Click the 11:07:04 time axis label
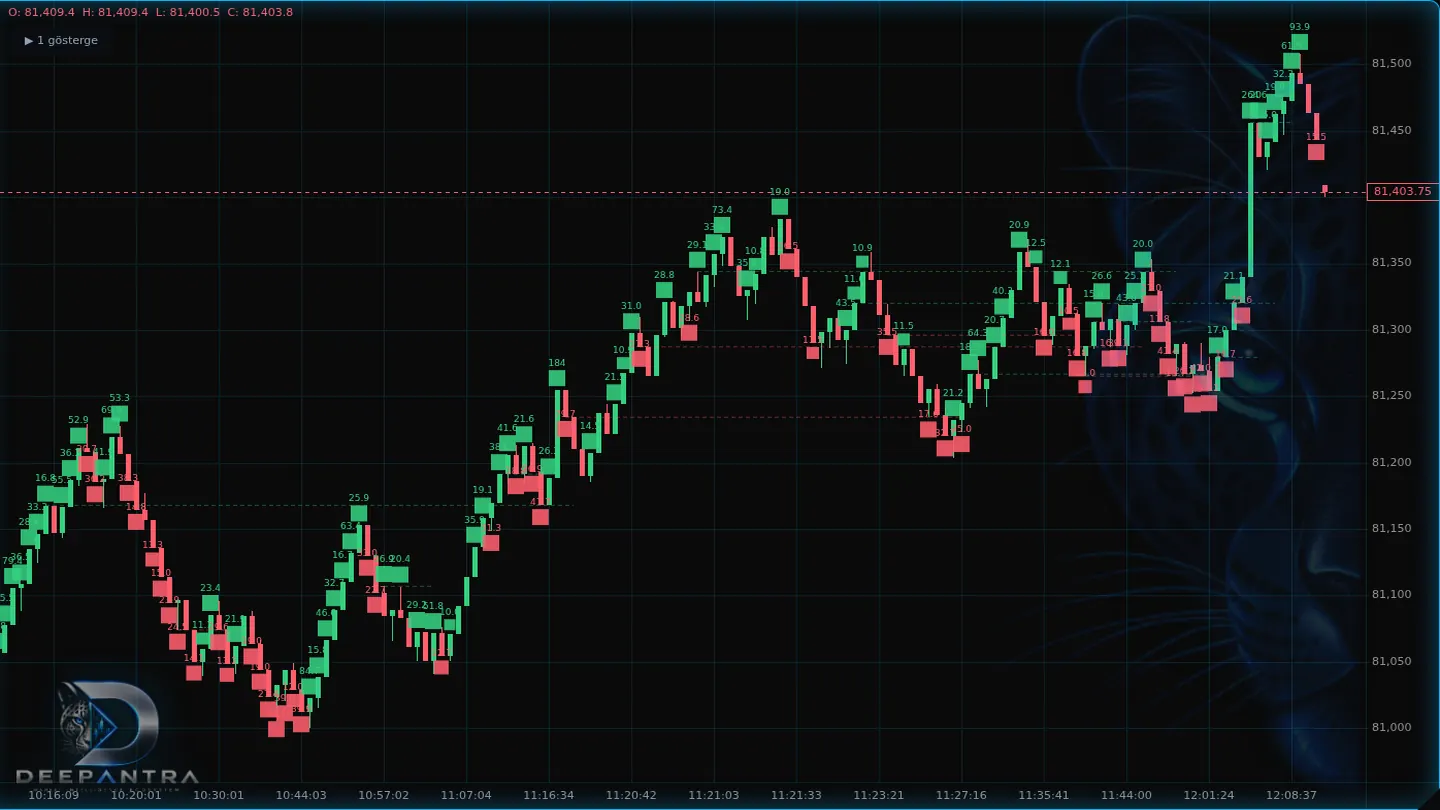The image size is (1440, 810). [x=466, y=795]
